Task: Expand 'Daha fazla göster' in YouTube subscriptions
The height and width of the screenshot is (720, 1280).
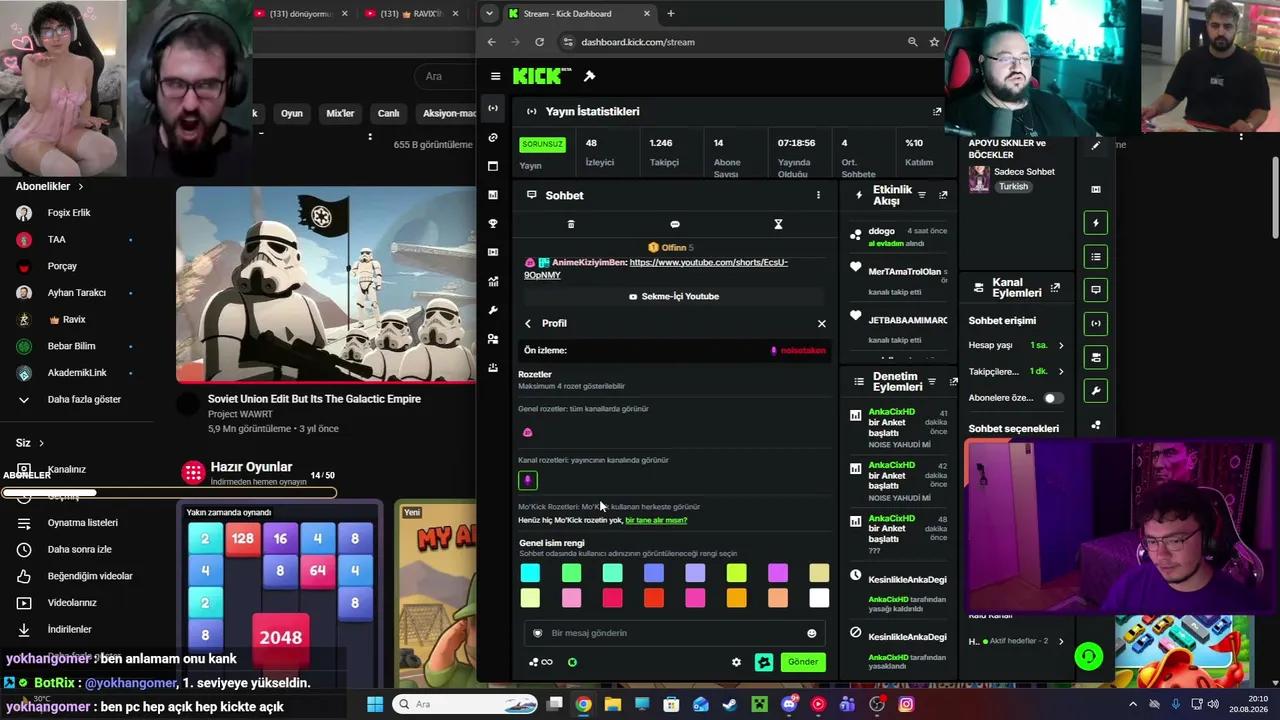Action: pos(84,399)
